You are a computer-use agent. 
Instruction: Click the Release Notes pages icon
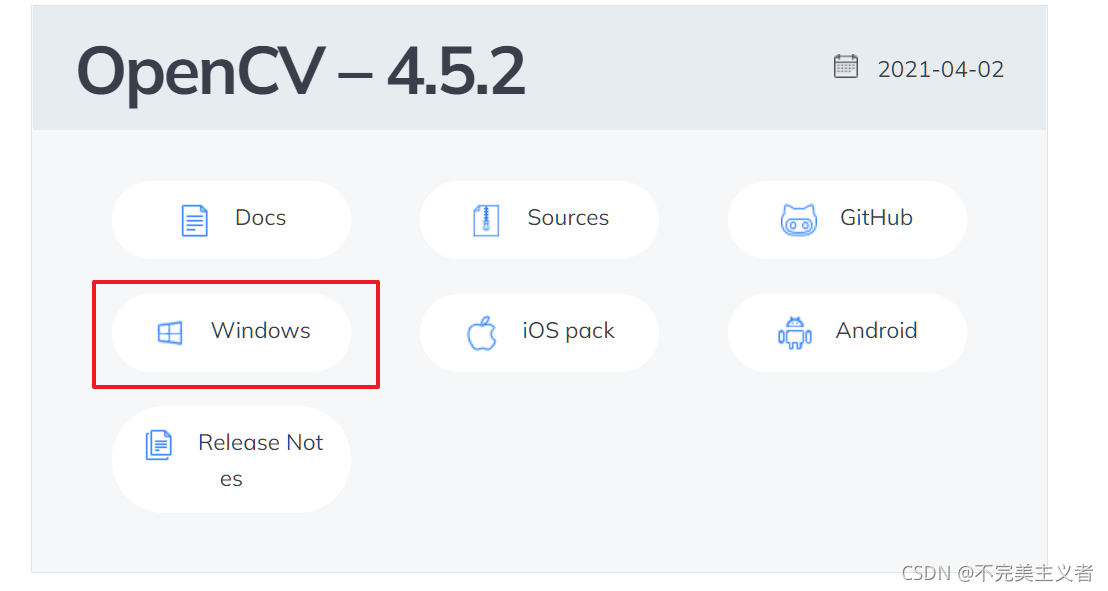[159, 445]
